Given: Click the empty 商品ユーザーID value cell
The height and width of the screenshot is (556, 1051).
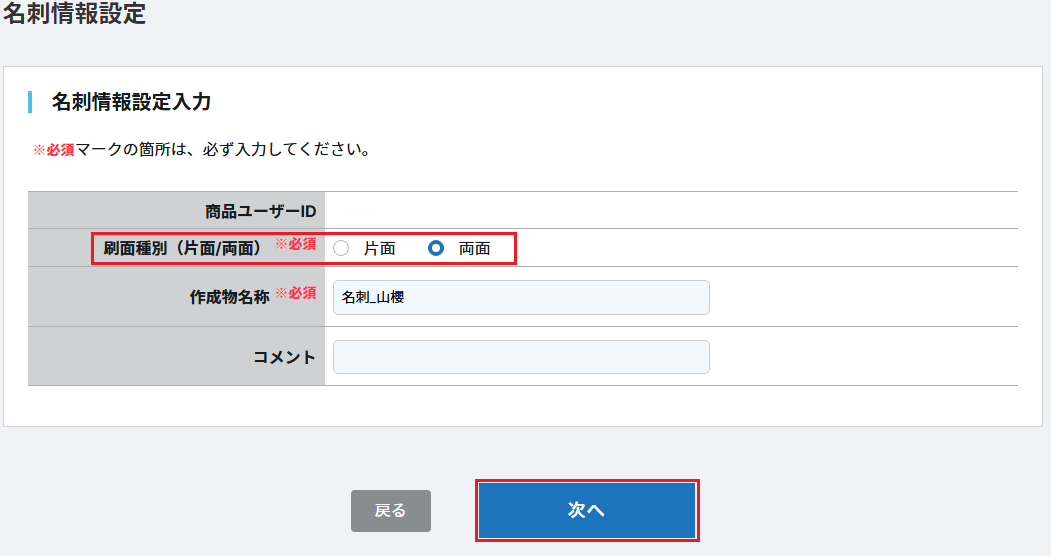Looking at the screenshot, I should pos(670,211).
